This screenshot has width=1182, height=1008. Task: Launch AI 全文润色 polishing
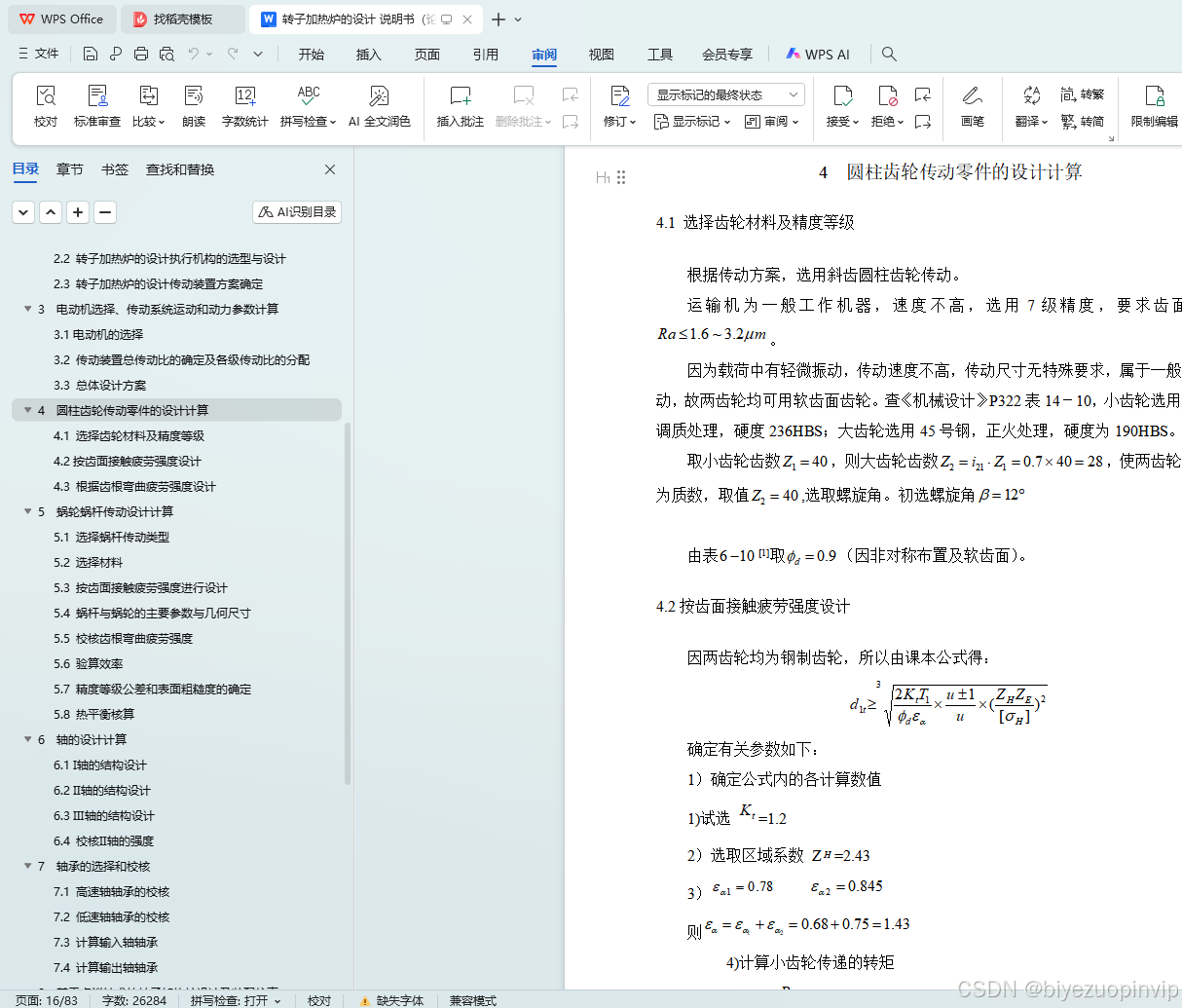point(380,106)
